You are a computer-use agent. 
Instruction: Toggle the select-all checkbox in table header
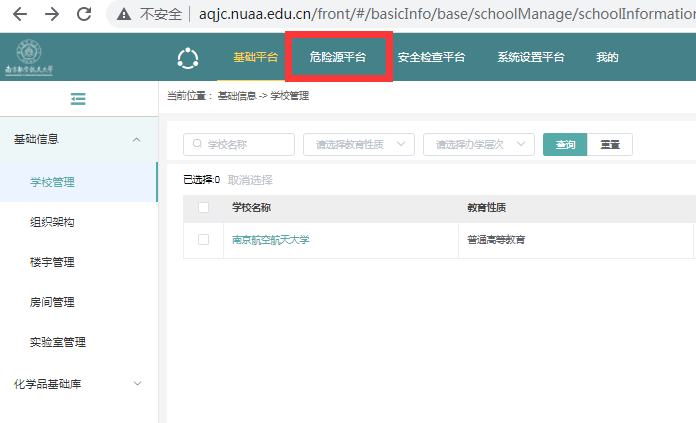point(204,208)
